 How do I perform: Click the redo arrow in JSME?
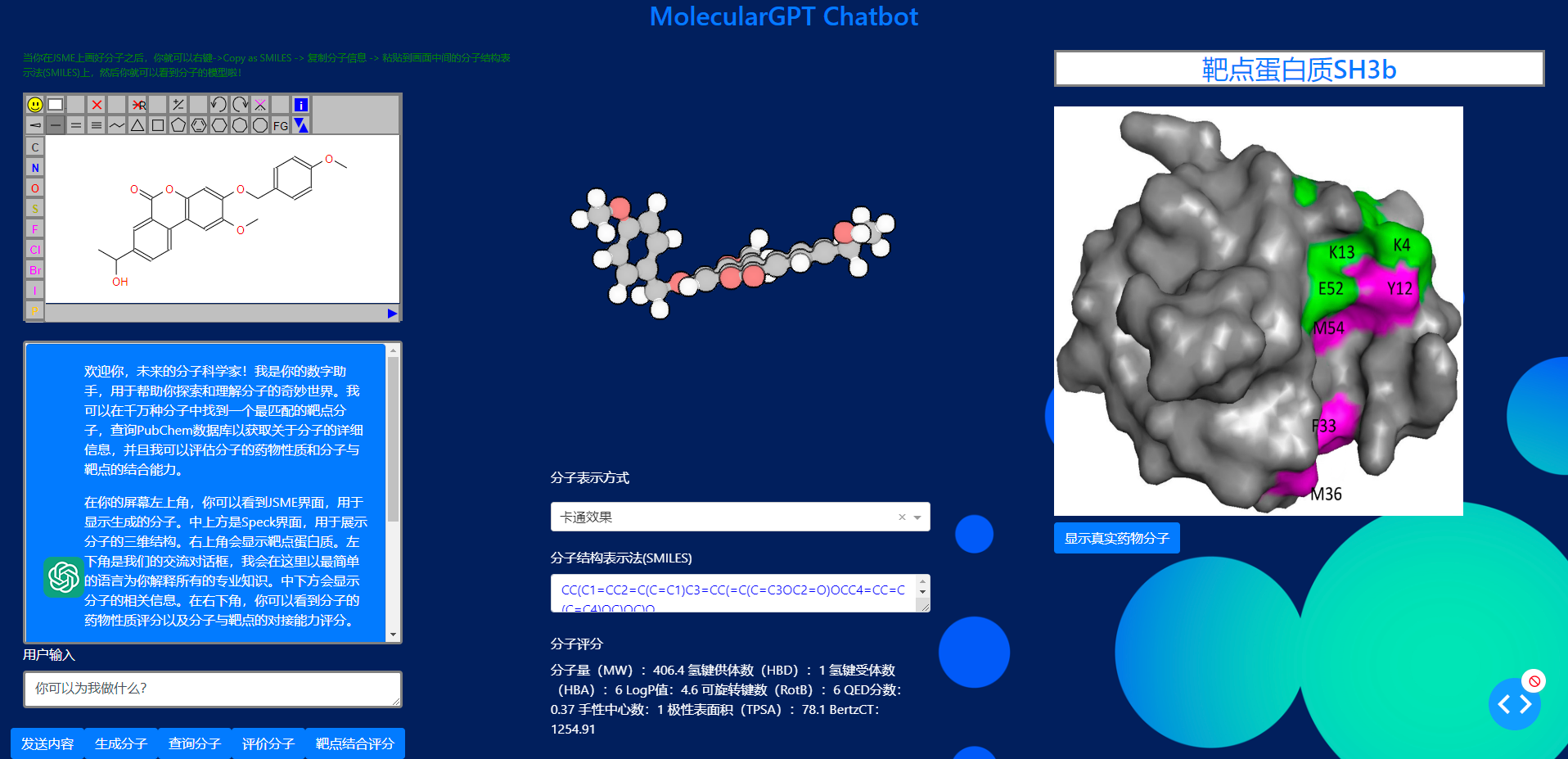click(x=240, y=105)
